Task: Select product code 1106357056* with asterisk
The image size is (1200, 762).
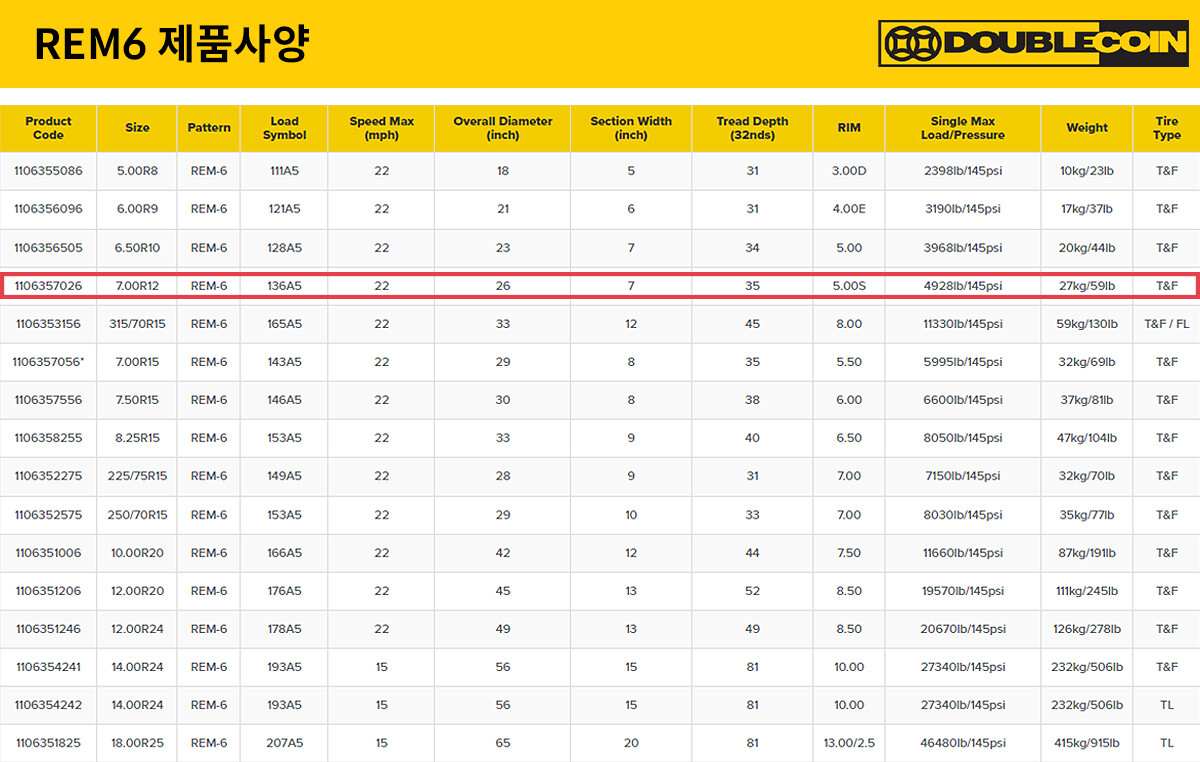Action: point(48,362)
